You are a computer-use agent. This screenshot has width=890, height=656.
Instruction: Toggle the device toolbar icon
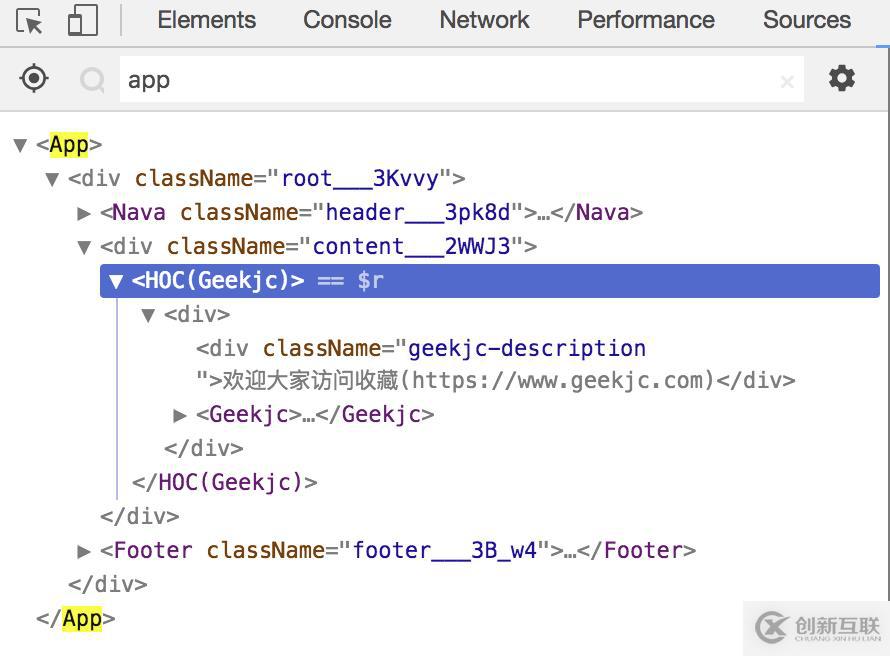click(82, 21)
